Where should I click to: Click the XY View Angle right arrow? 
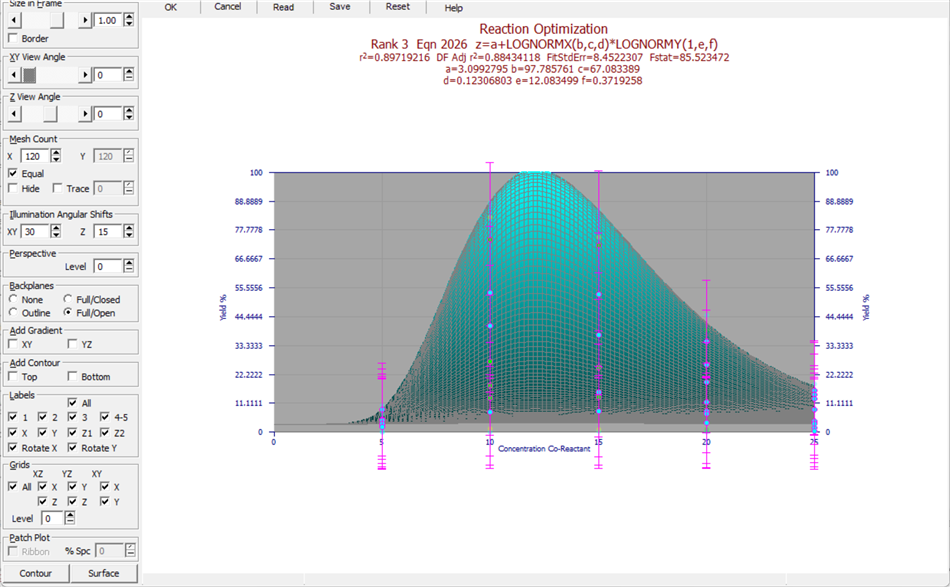[x=85, y=75]
